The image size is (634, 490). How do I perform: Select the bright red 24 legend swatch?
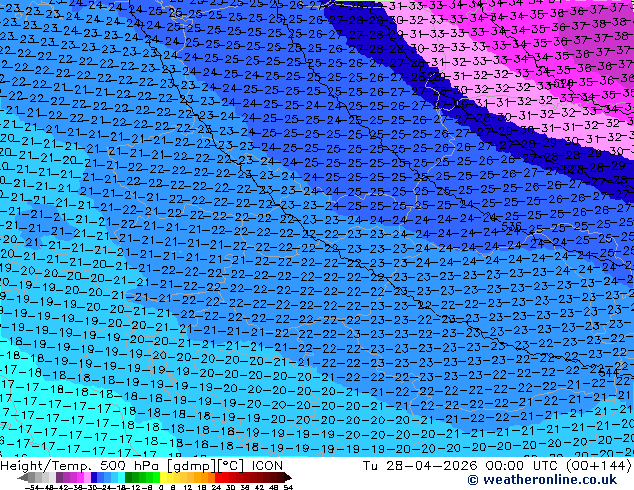(x=218, y=477)
